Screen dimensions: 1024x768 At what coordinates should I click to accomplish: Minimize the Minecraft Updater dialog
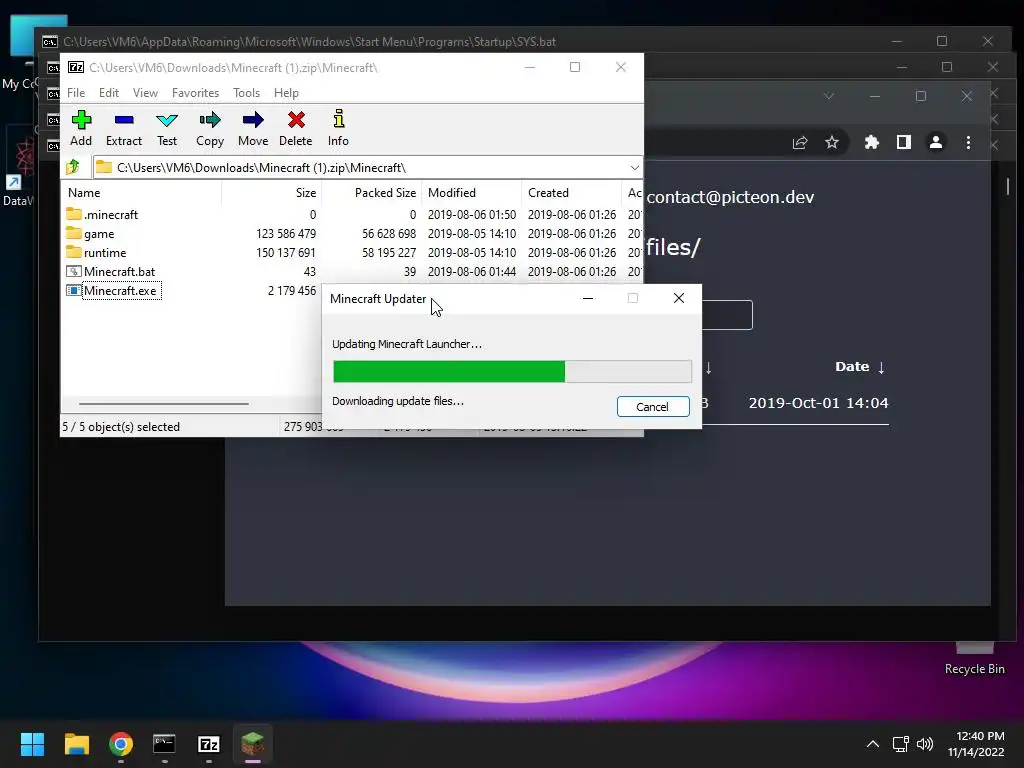point(588,298)
